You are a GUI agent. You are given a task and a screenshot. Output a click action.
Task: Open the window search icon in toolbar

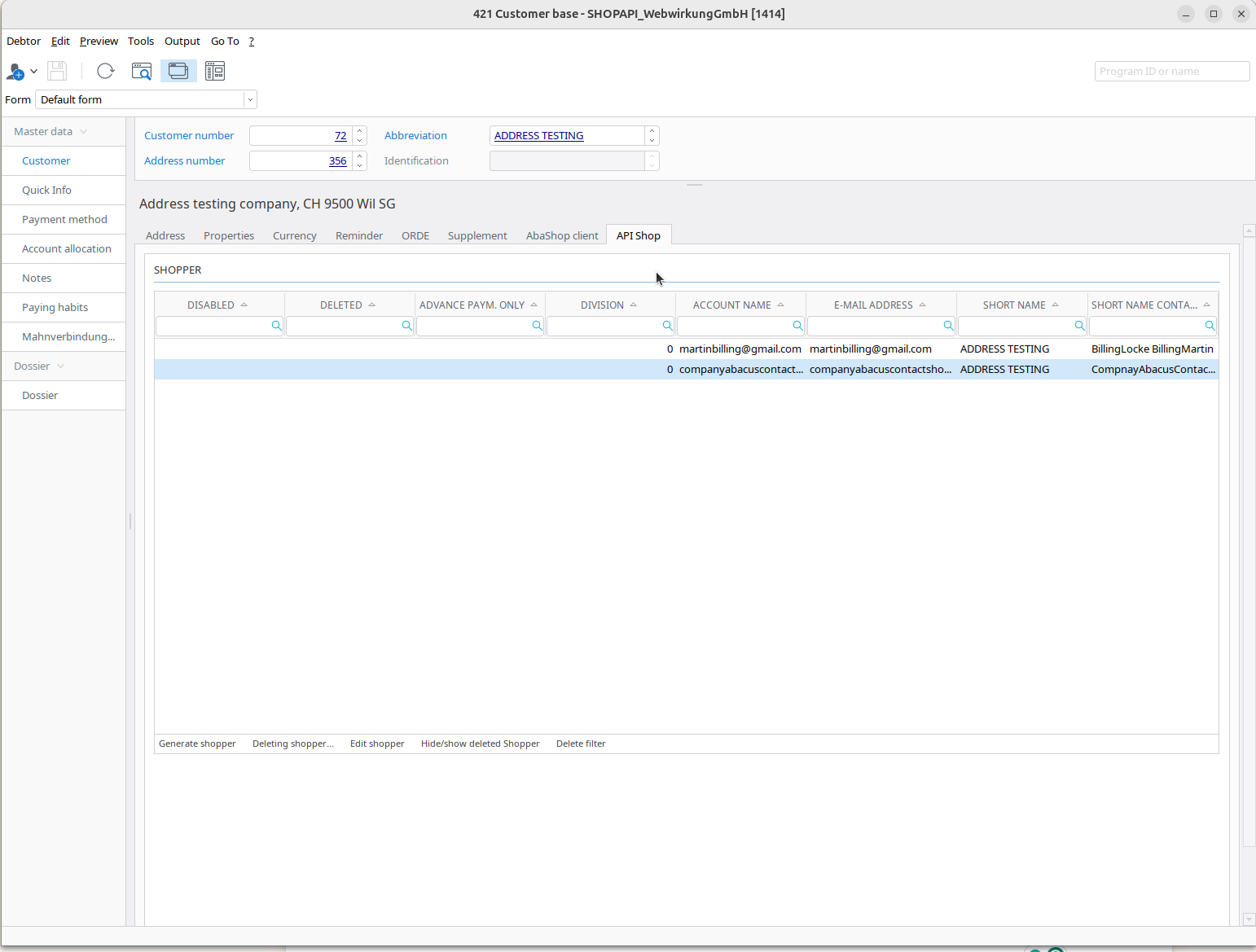142,72
